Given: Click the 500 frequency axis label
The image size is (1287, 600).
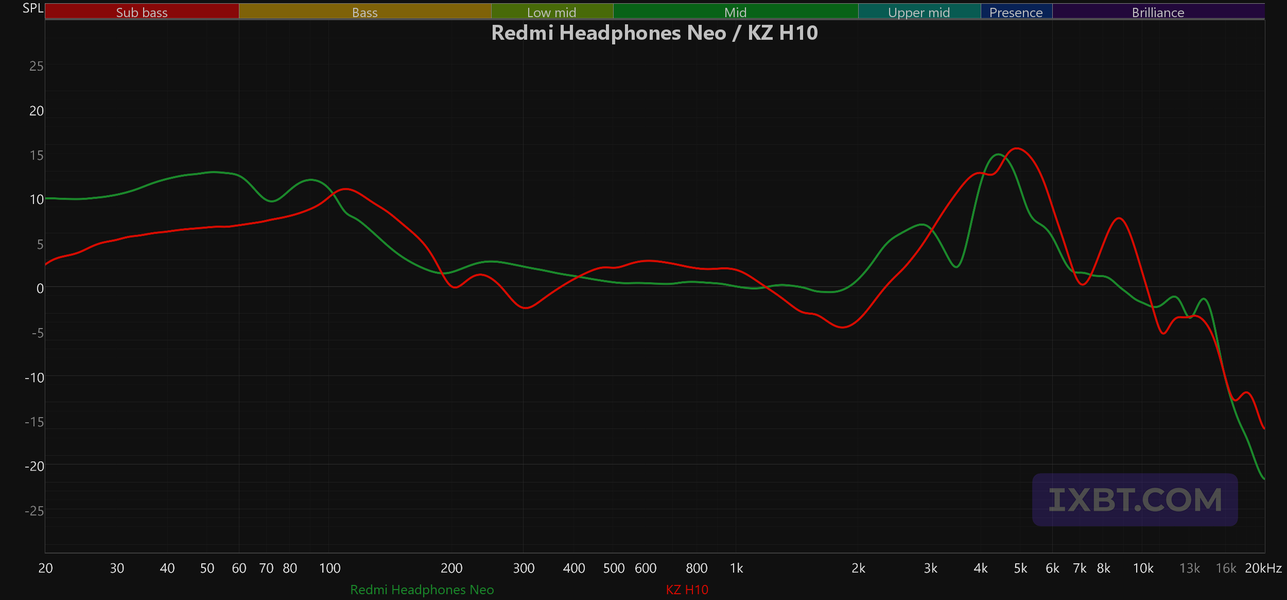Looking at the screenshot, I should [x=613, y=568].
